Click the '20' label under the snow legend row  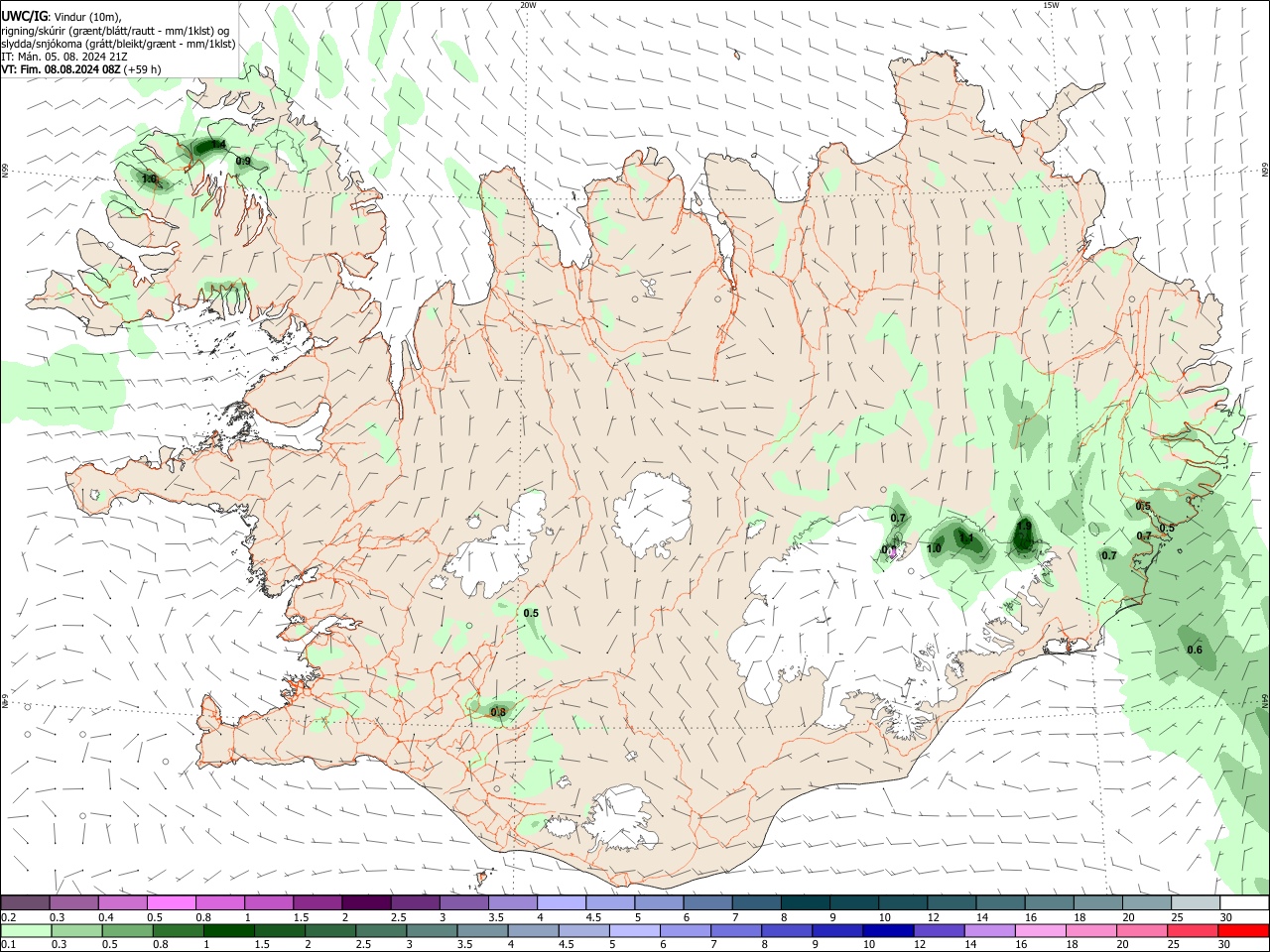[x=1128, y=917]
